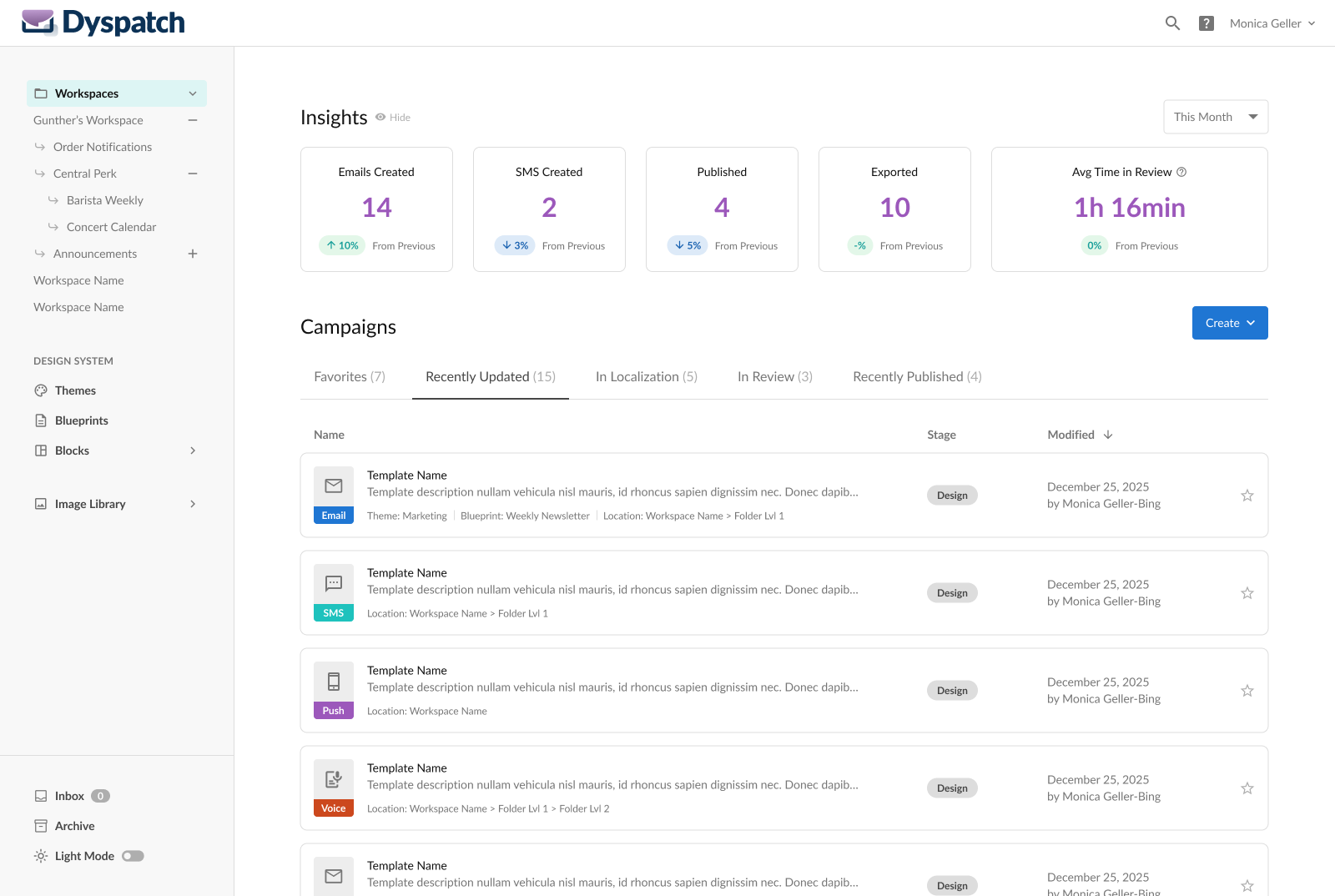The image size is (1335, 896).
Task: Click the info icon beside Avg Time in Review
Action: (1181, 172)
